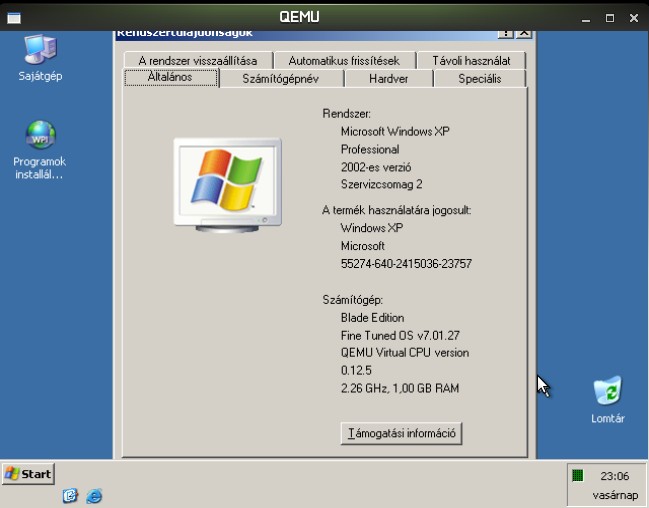Click the Windows XP monitor logo image
This screenshot has height=508, width=649.
point(227,185)
